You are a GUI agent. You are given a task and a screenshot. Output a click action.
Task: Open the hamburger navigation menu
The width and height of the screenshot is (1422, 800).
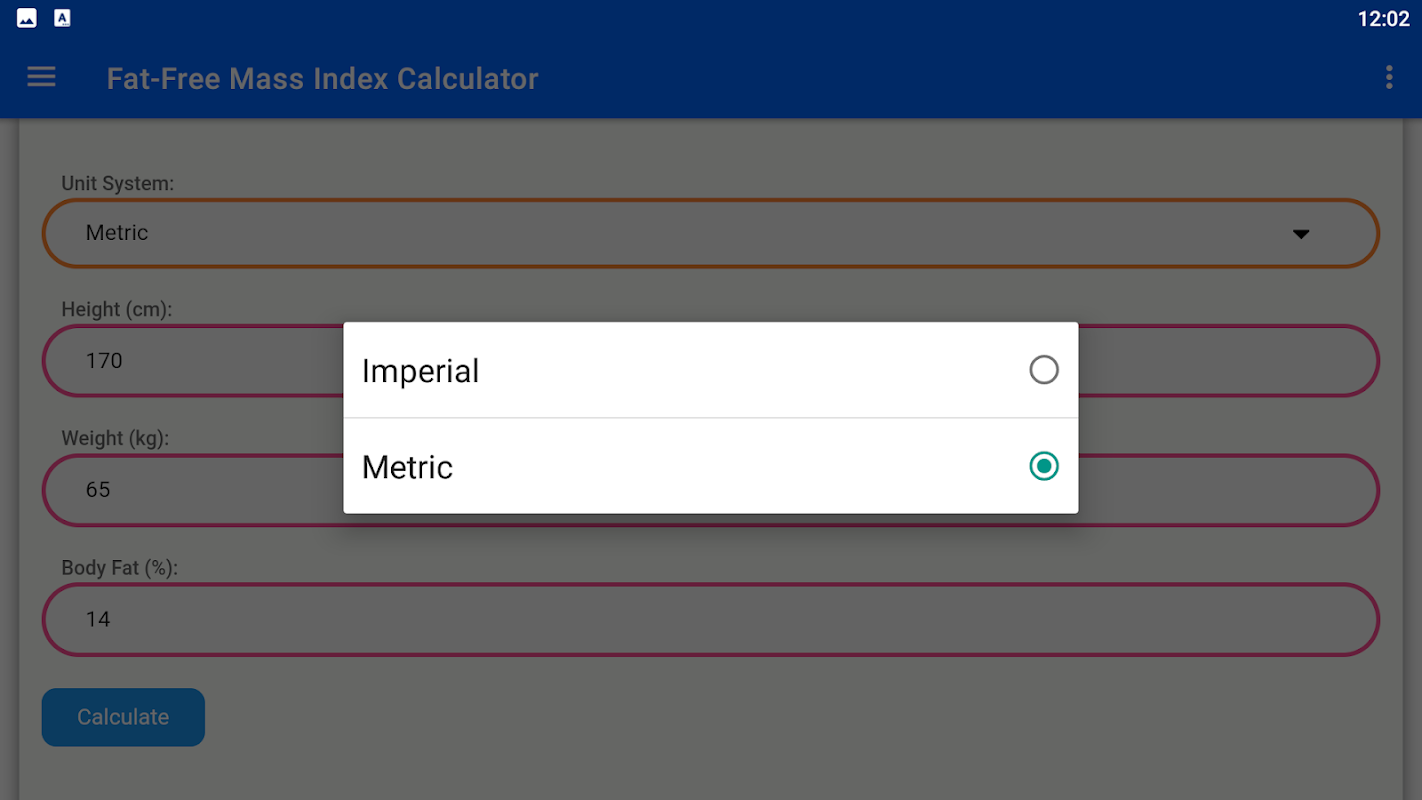click(x=41, y=78)
